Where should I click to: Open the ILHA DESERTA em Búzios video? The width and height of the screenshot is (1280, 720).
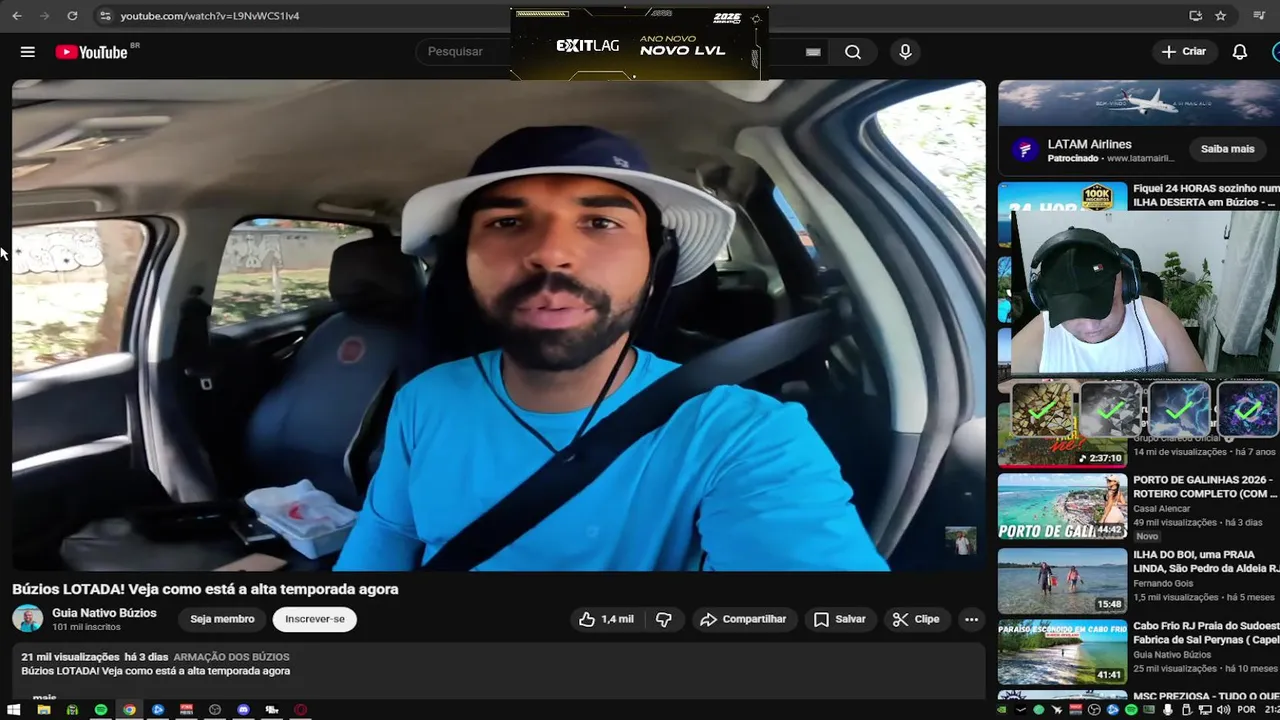click(1206, 195)
